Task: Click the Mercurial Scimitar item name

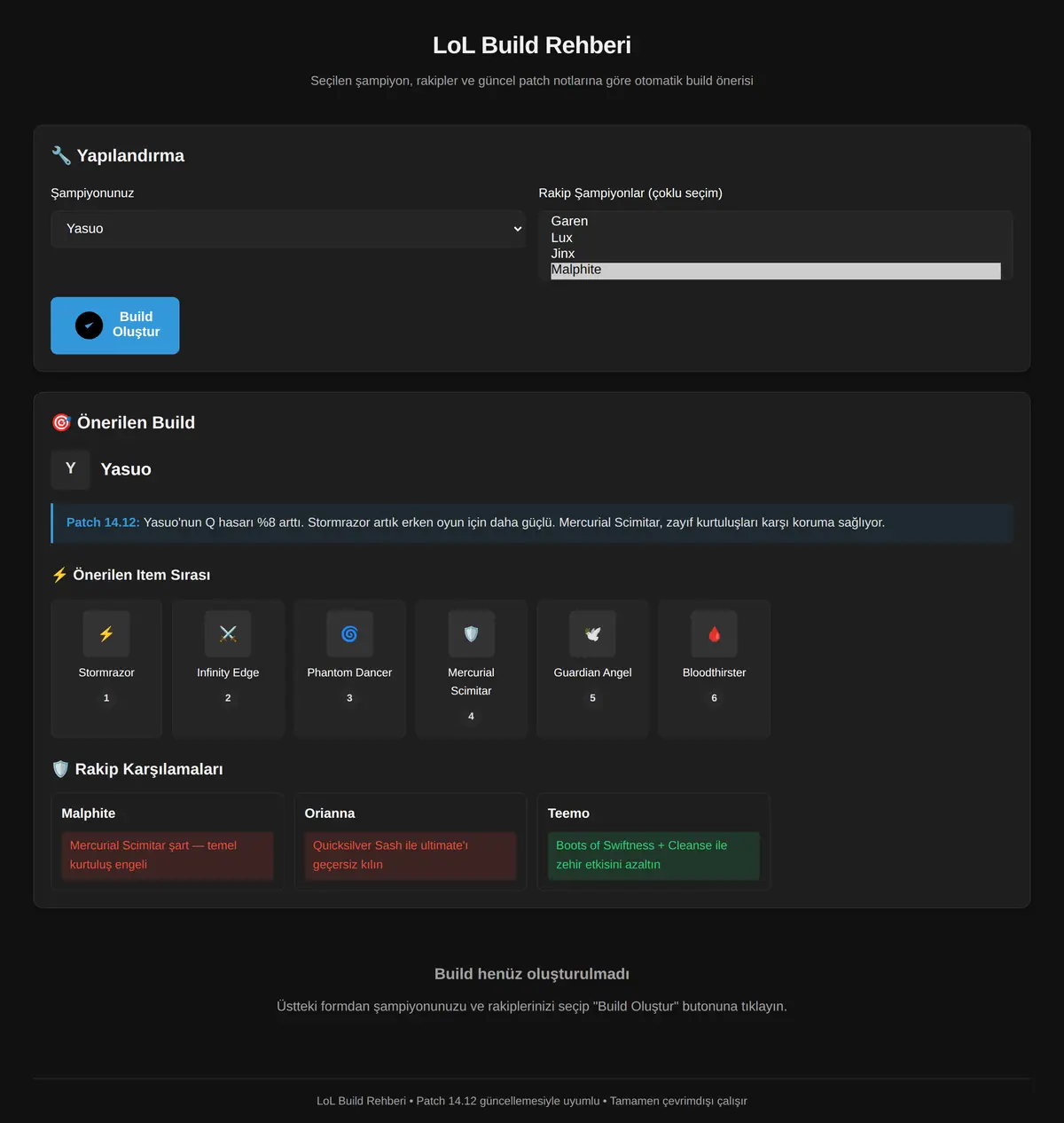Action: click(x=471, y=681)
